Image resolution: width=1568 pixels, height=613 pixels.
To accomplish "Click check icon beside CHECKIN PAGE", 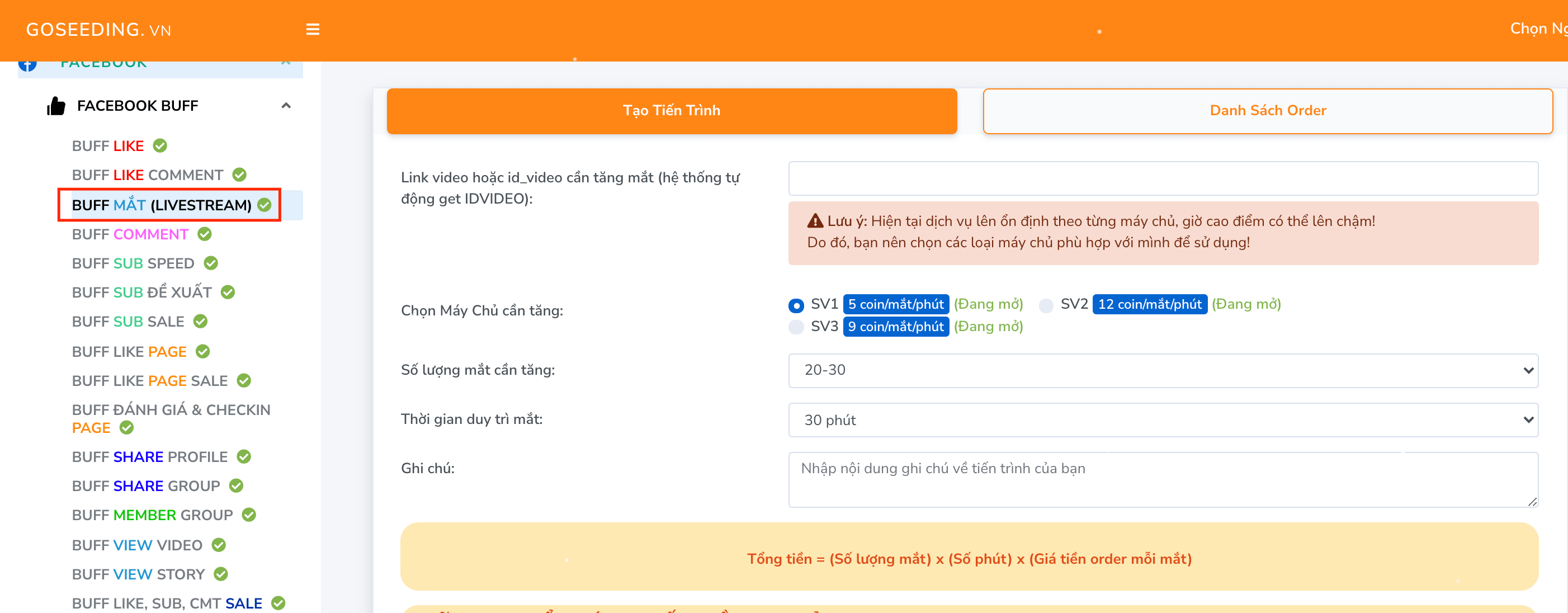I will coord(126,427).
